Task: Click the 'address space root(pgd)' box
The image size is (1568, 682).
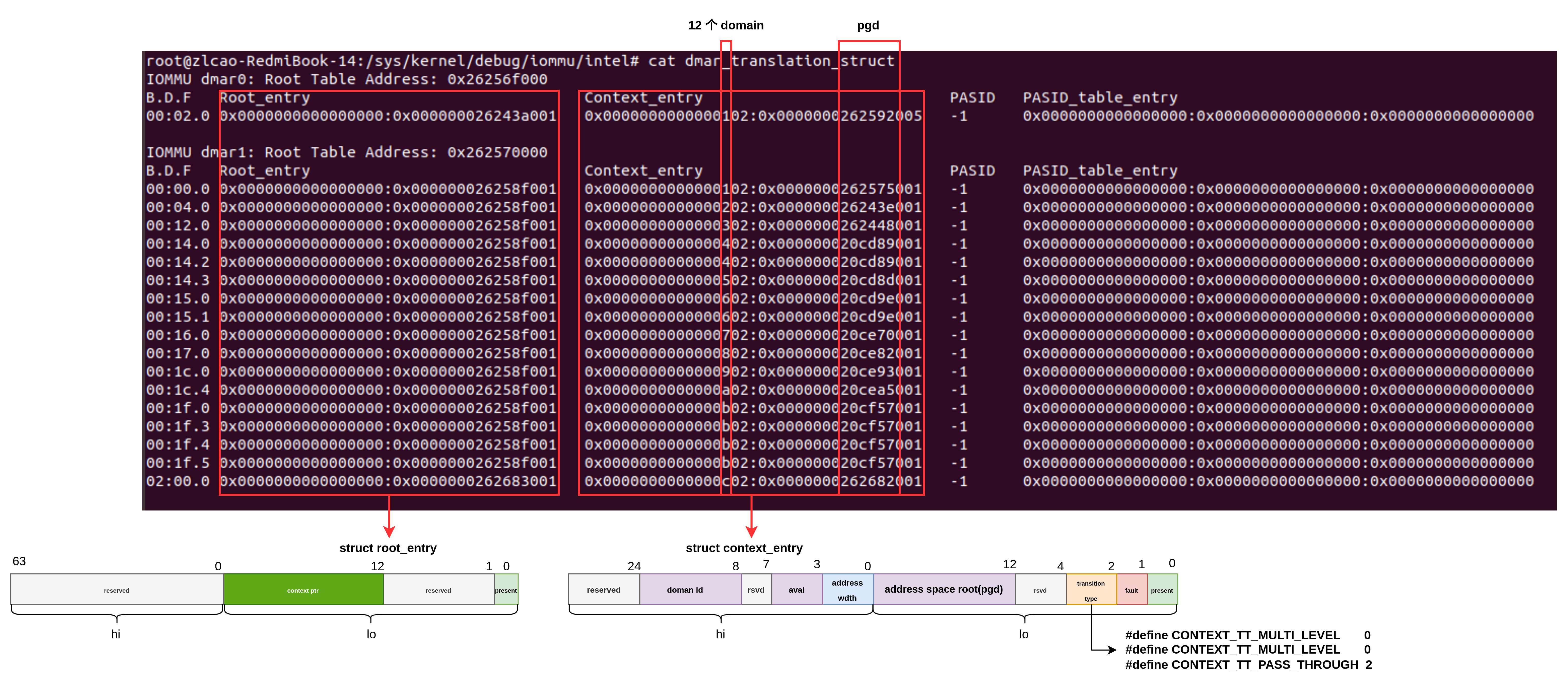Action: pos(944,589)
